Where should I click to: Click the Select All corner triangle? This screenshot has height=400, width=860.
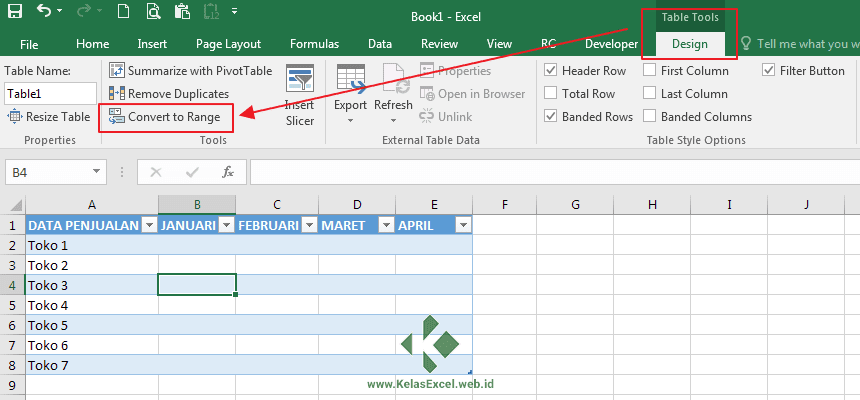coord(16,206)
